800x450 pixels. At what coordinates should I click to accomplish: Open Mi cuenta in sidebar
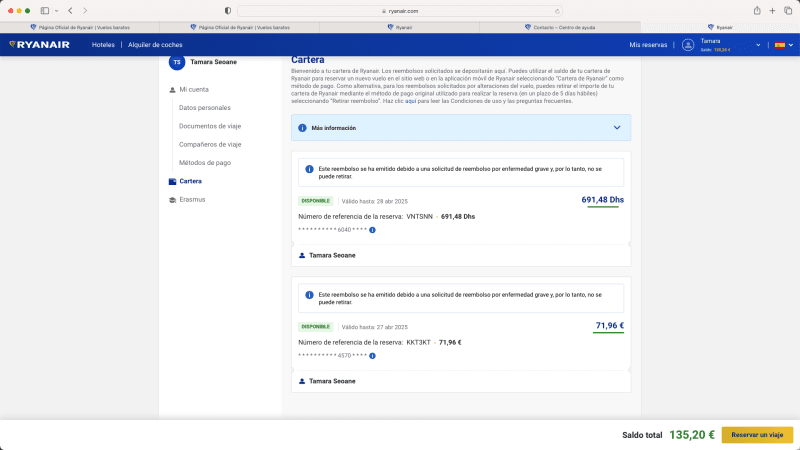point(194,90)
